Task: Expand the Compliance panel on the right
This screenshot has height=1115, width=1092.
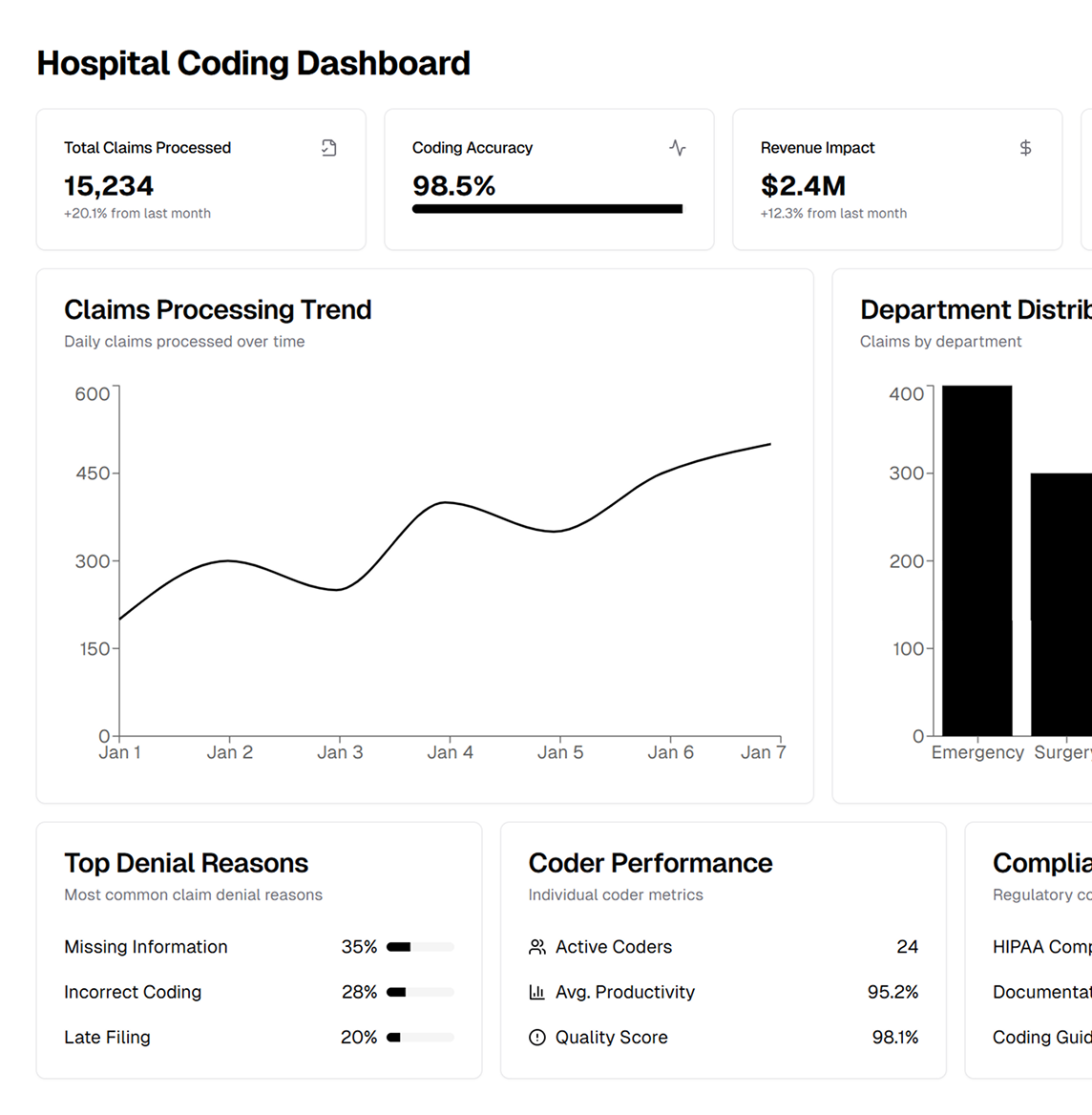Action: [1040, 863]
